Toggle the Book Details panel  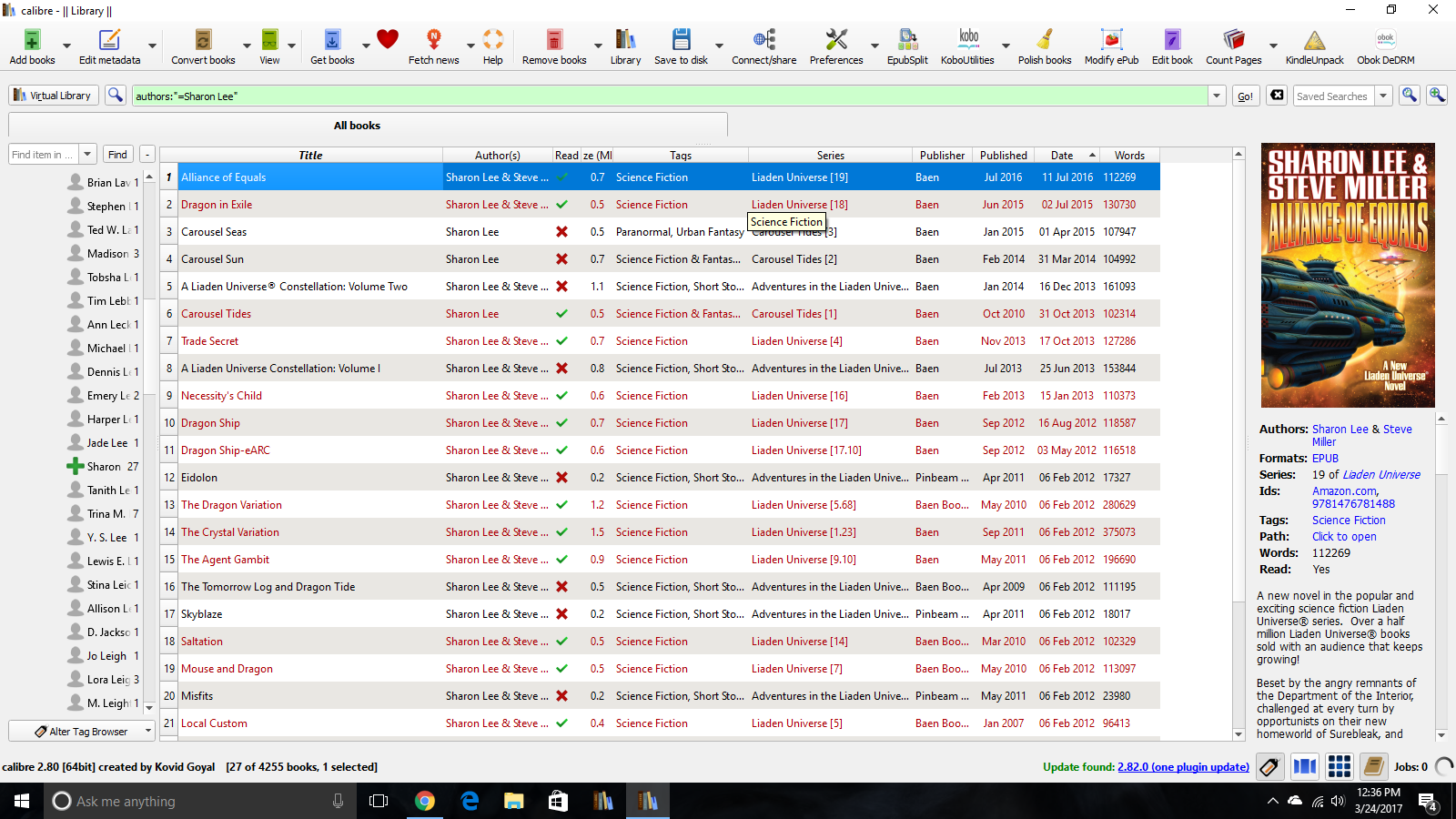(x=1374, y=767)
